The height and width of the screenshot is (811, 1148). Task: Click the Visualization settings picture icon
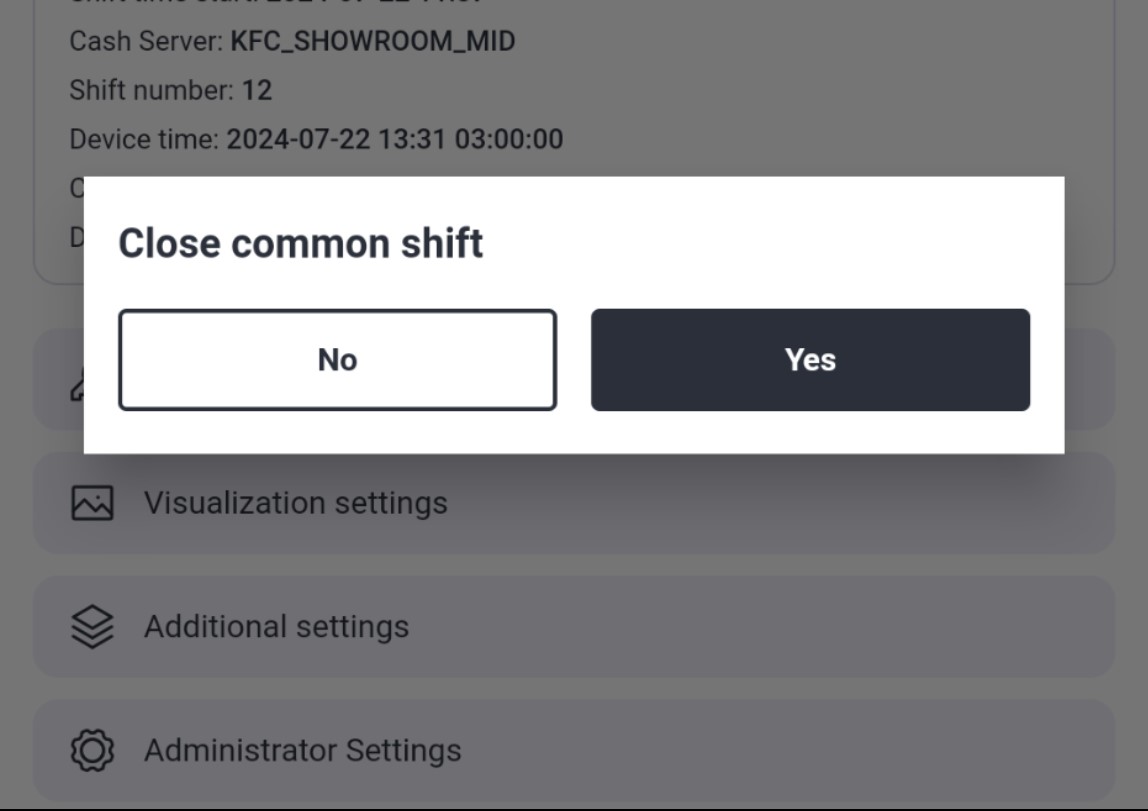point(92,503)
